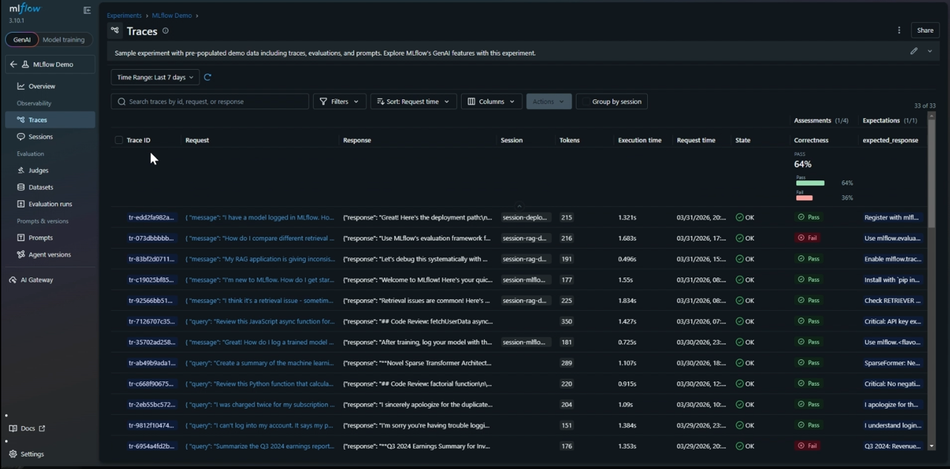Sort by the Tokens column header

(x=570, y=140)
